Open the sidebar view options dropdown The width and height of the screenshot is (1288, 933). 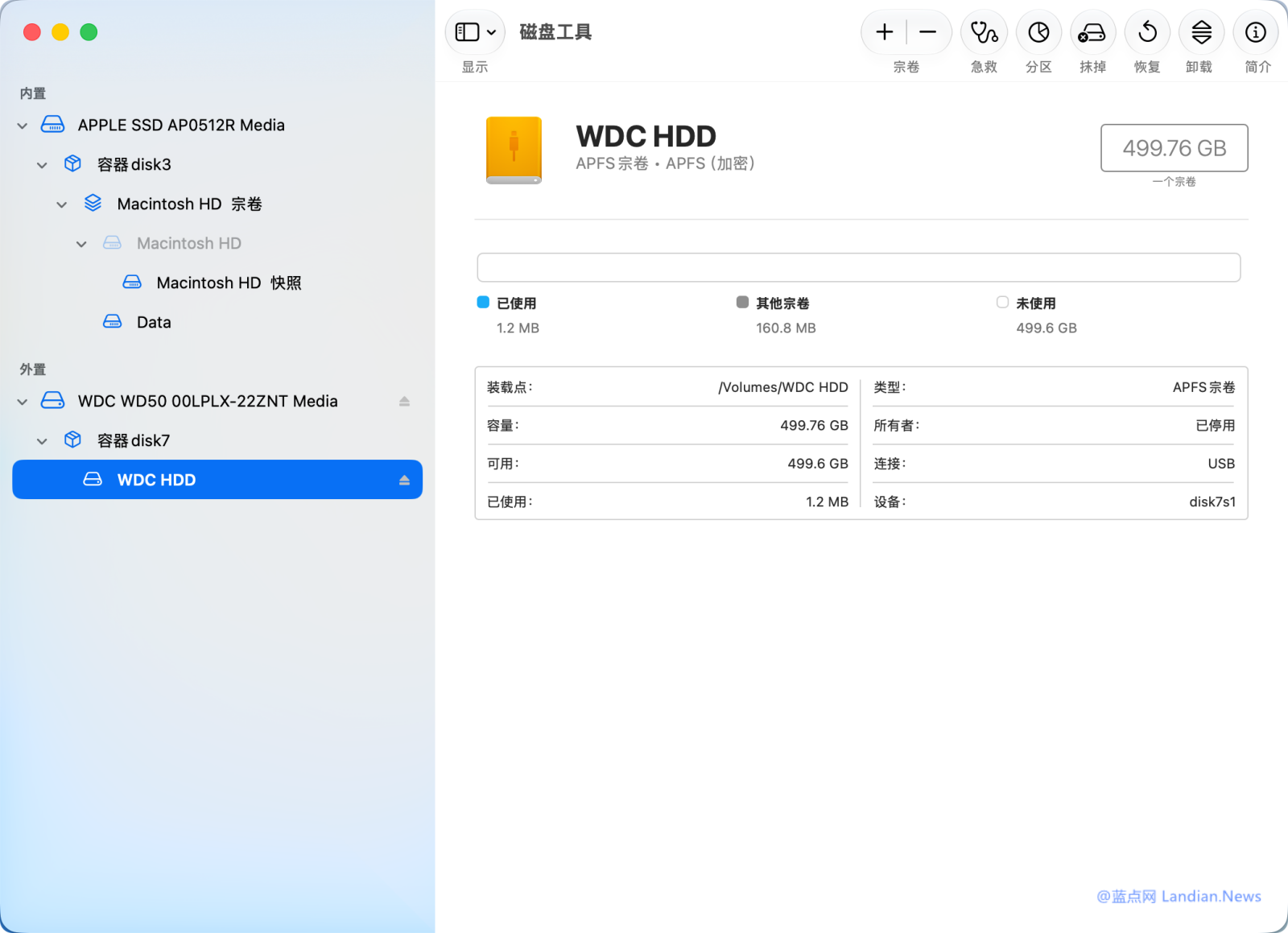click(x=475, y=32)
